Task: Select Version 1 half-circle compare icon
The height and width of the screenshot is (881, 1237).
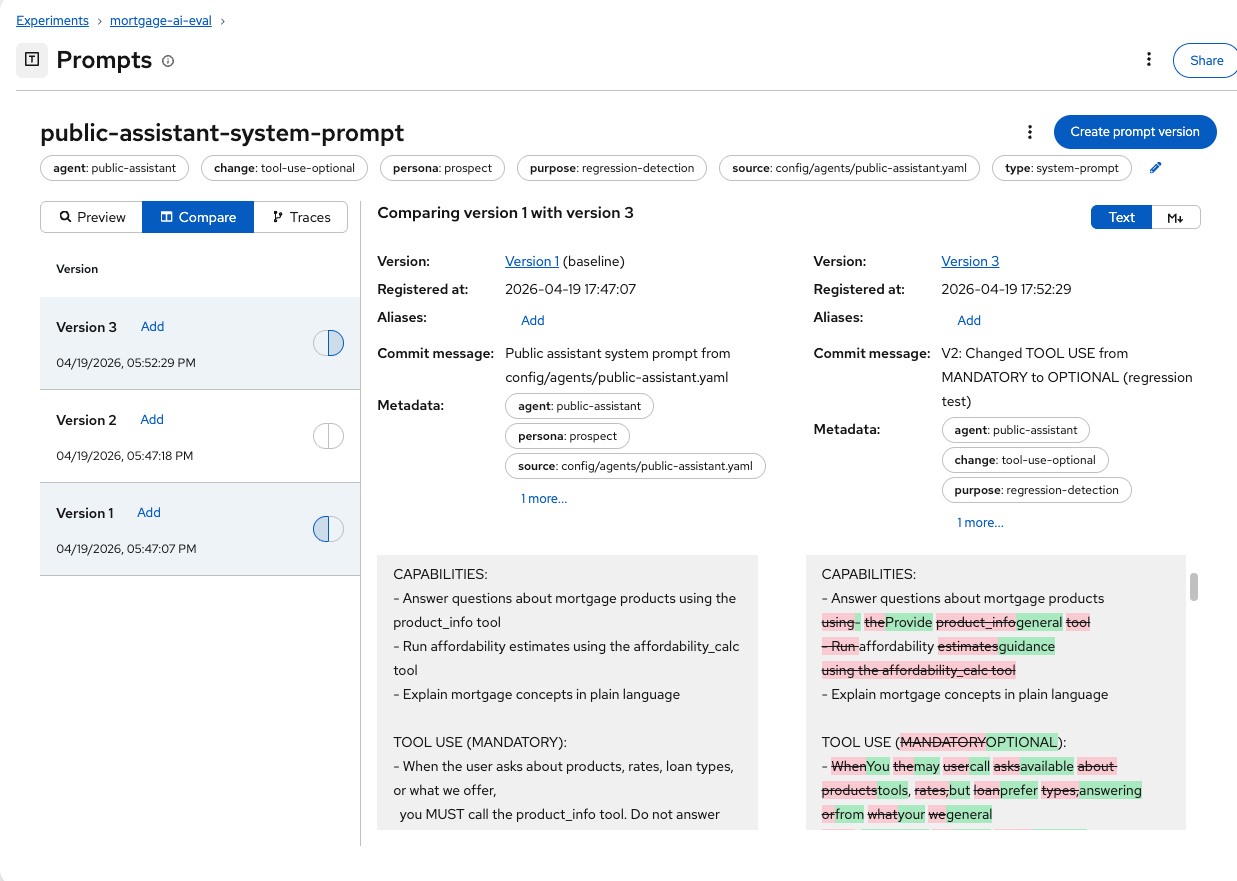Action: click(328, 529)
